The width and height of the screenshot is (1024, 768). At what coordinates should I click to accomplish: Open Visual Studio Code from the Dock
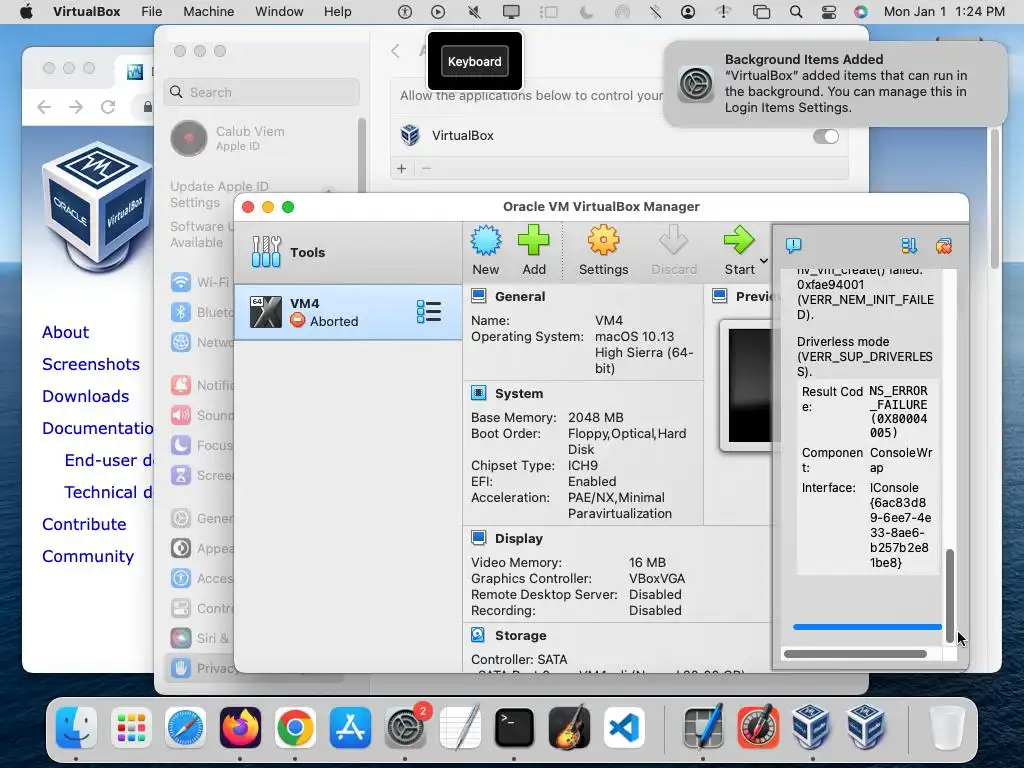click(624, 728)
